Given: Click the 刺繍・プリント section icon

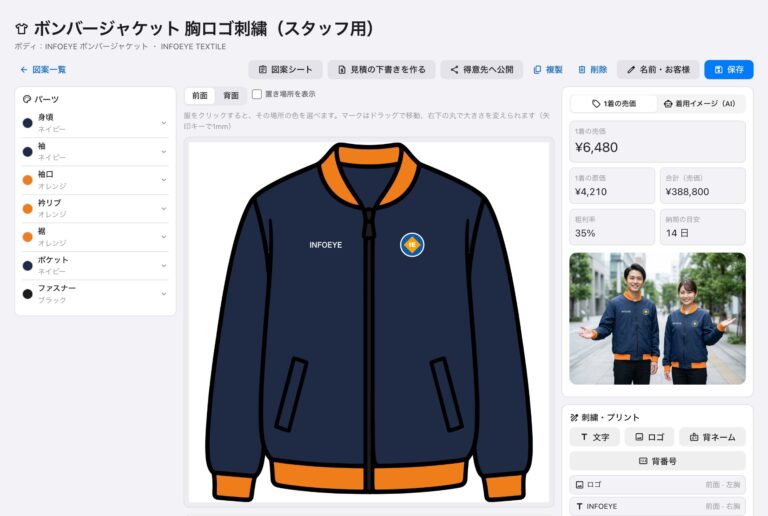Looking at the screenshot, I should (x=574, y=418).
